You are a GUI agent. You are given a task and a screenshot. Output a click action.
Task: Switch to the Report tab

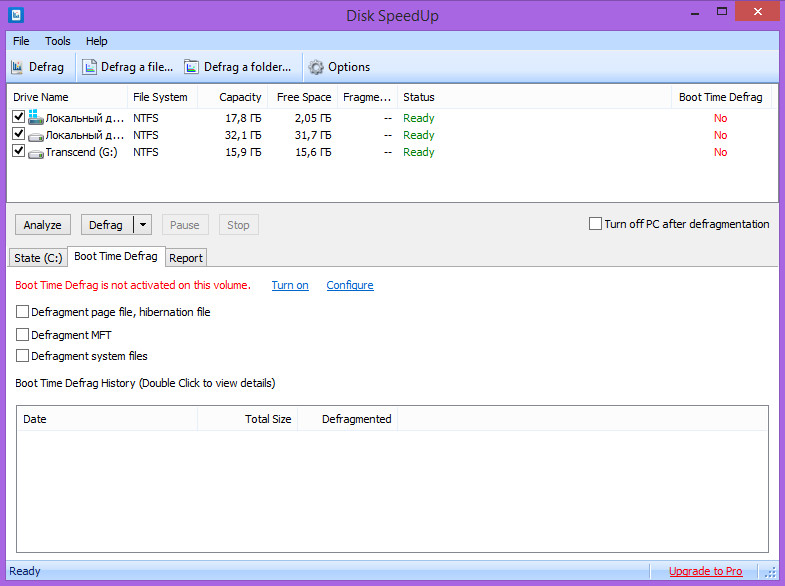coord(186,258)
